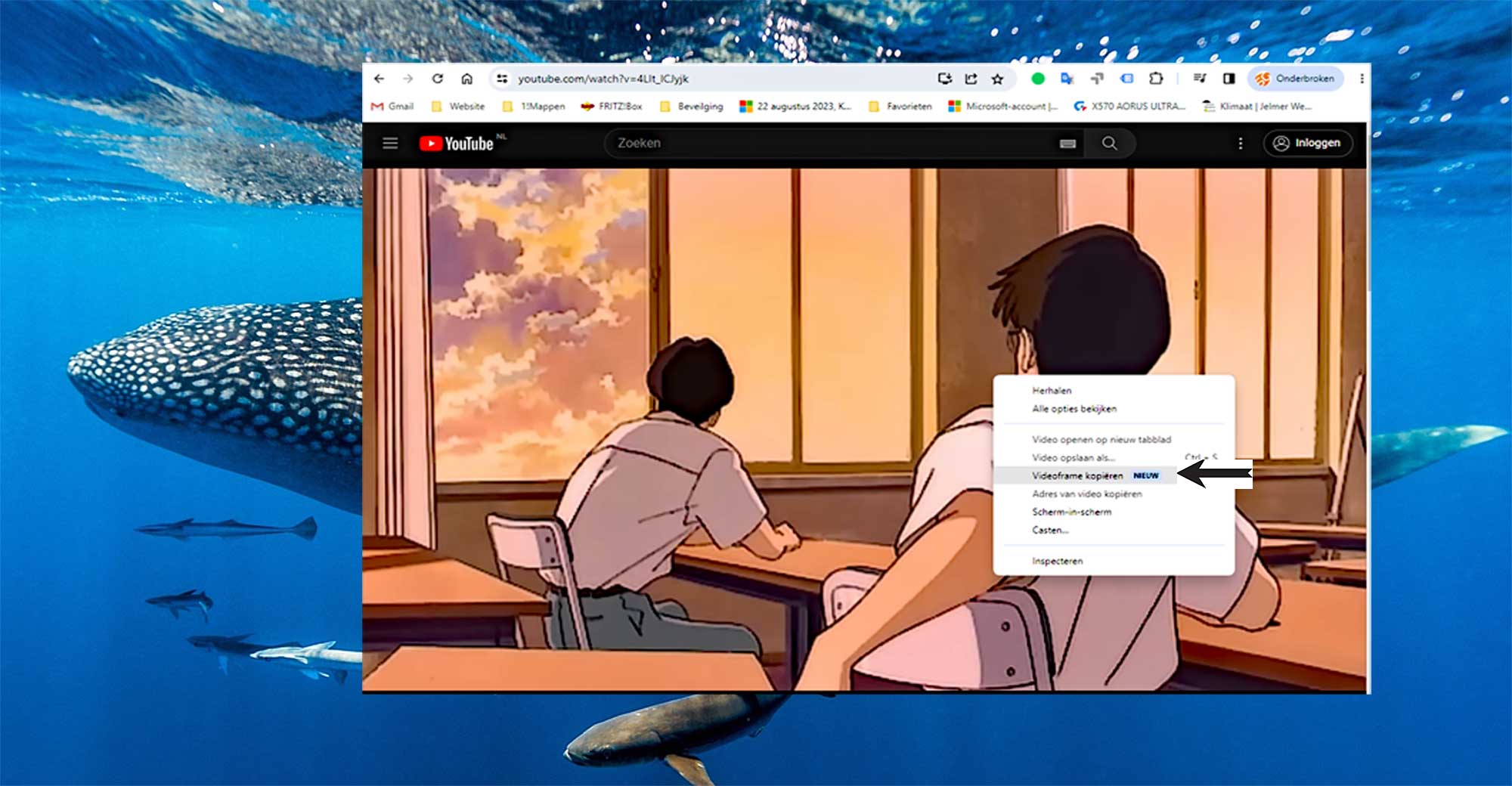
Task: Click the youtube.com address bar URL
Action: pos(603,79)
